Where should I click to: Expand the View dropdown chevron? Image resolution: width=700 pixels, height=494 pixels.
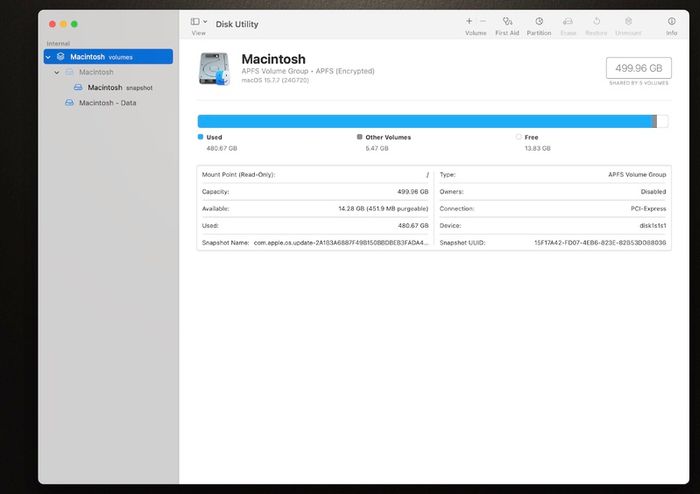[x=205, y=21]
